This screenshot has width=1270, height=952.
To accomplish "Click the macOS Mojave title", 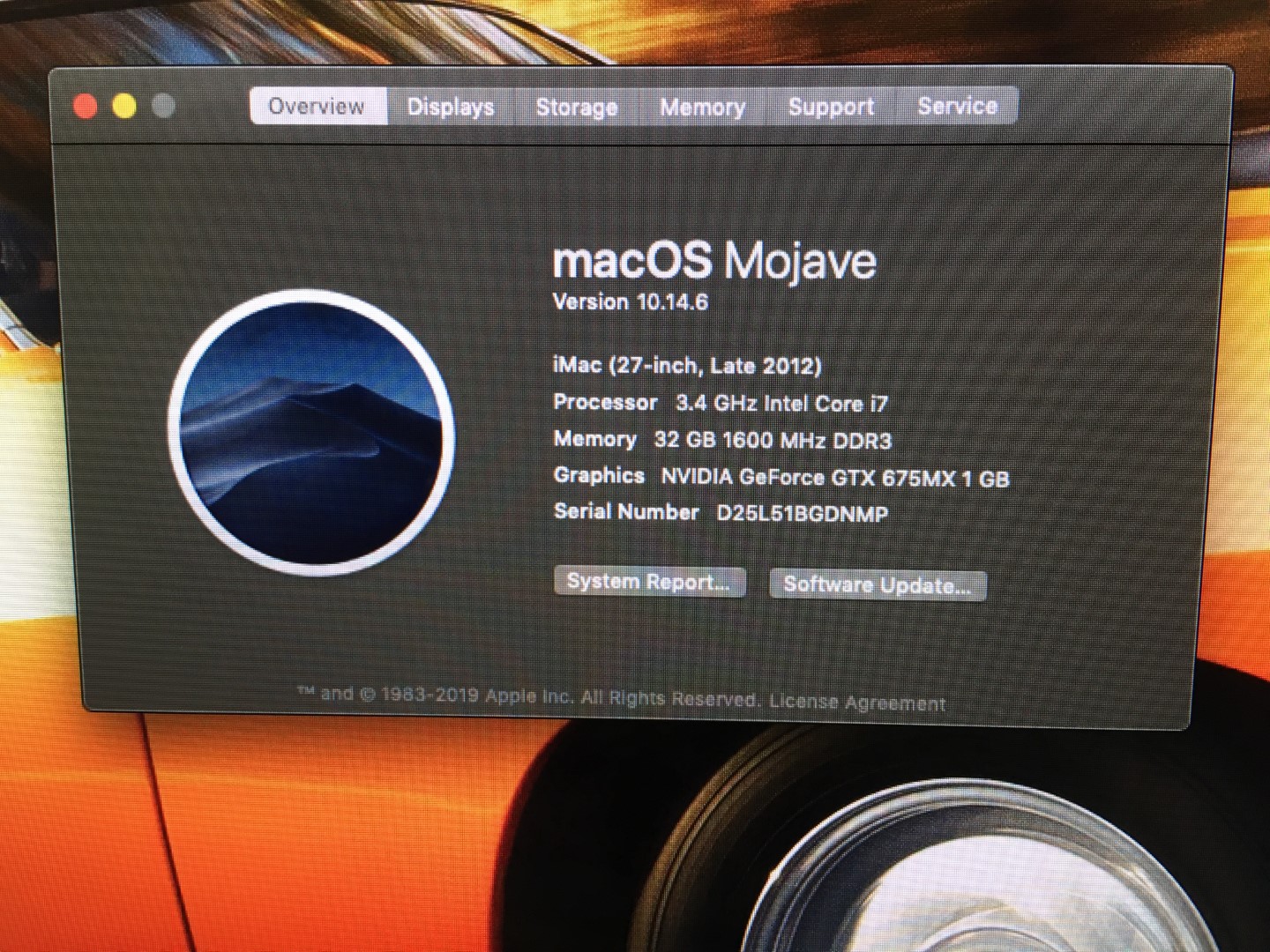I will click(x=714, y=260).
